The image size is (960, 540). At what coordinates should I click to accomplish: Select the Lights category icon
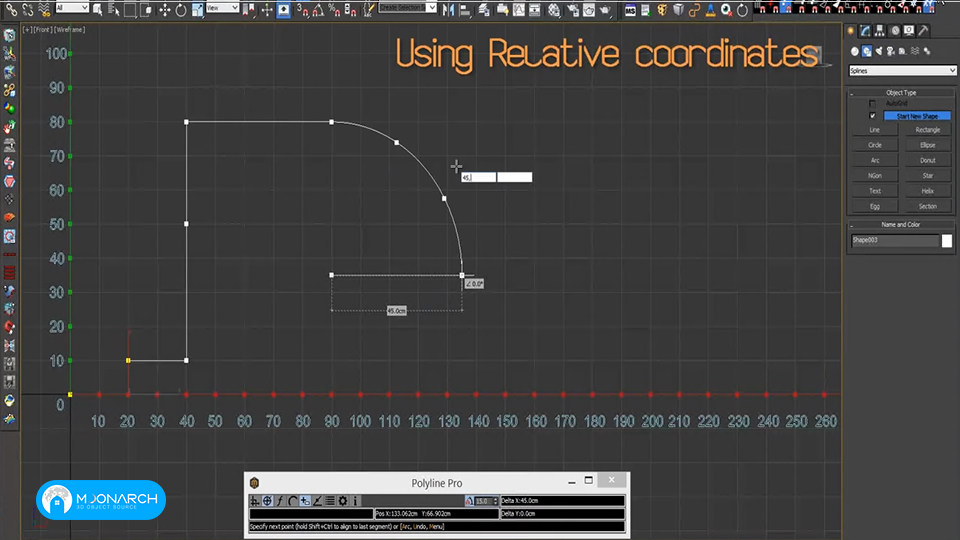[x=879, y=51]
